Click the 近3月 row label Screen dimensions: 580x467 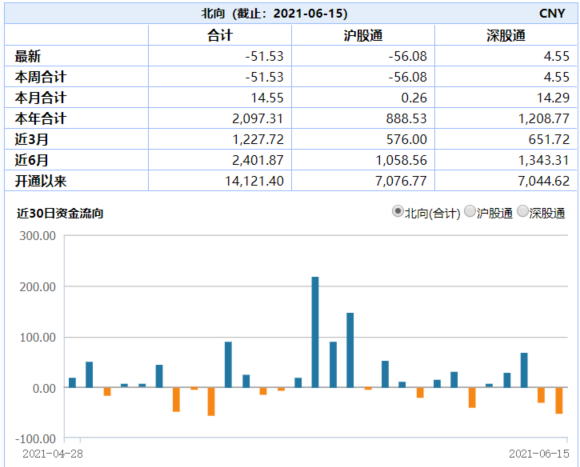[x=31, y=139]
